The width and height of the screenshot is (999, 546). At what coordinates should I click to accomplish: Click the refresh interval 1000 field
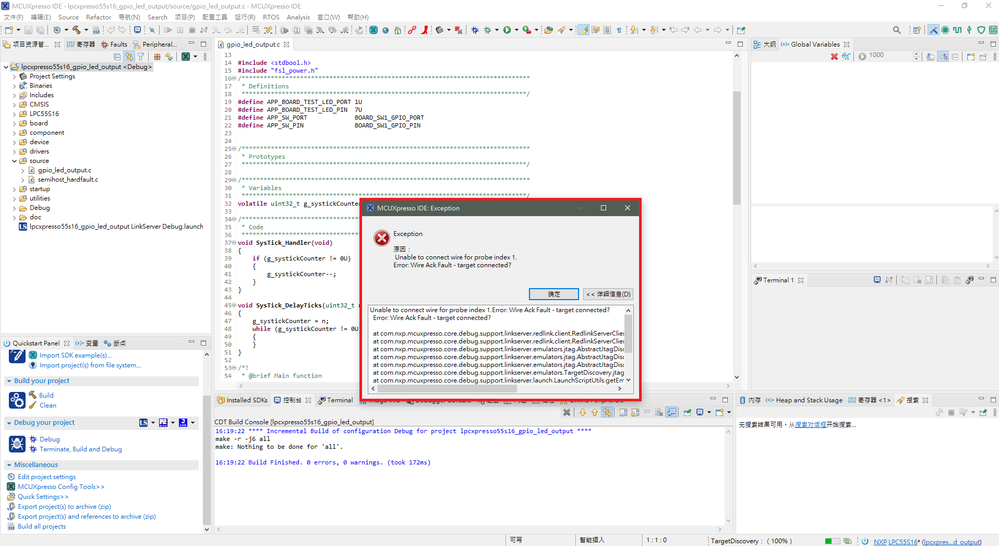890,56
